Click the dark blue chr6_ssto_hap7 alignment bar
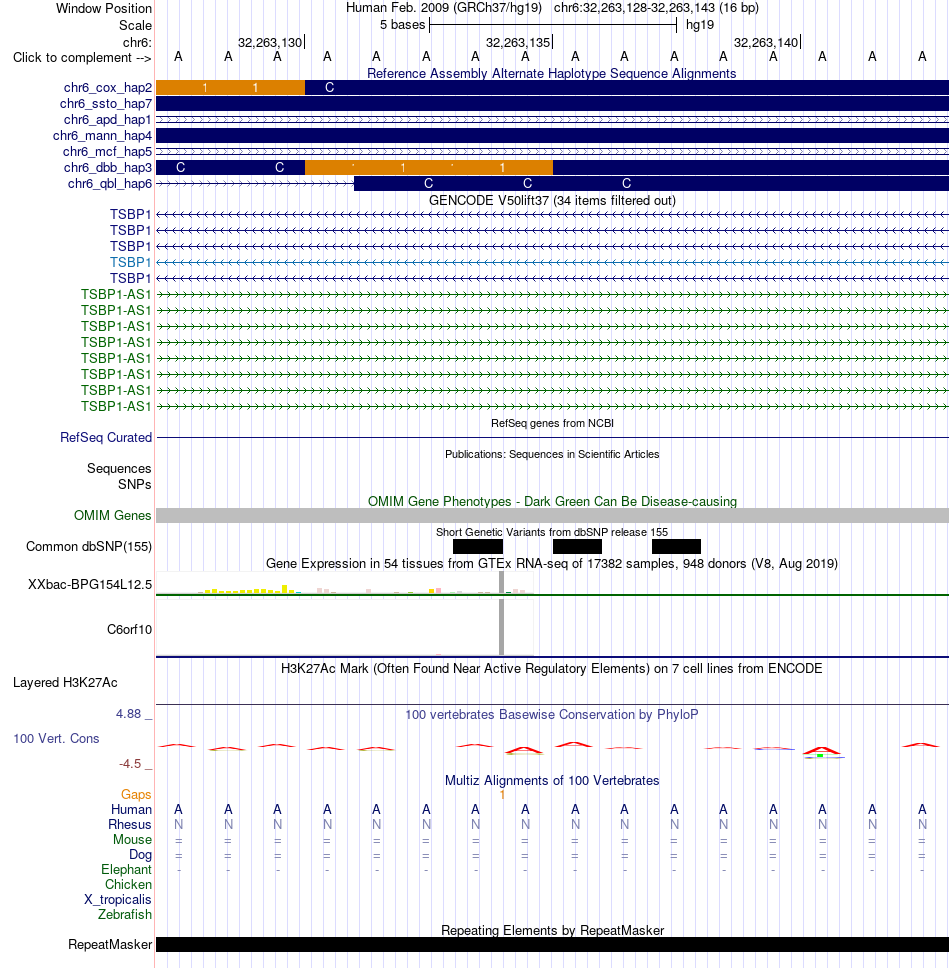950x968 pixels. 552,104
